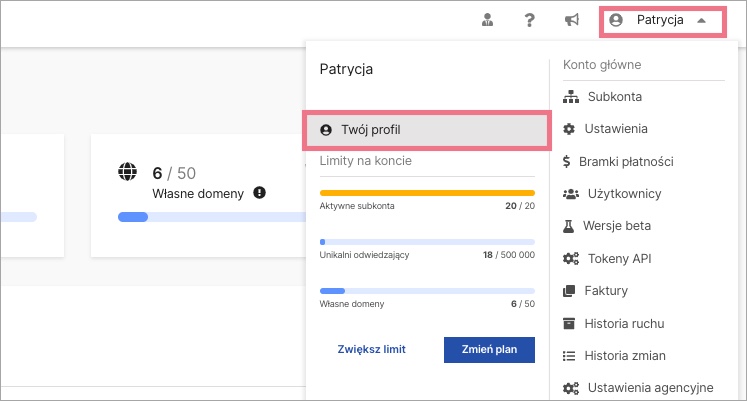Click the archive icon for Historia ruchu
Screen dimensions: 747x401
click(569, 324)
